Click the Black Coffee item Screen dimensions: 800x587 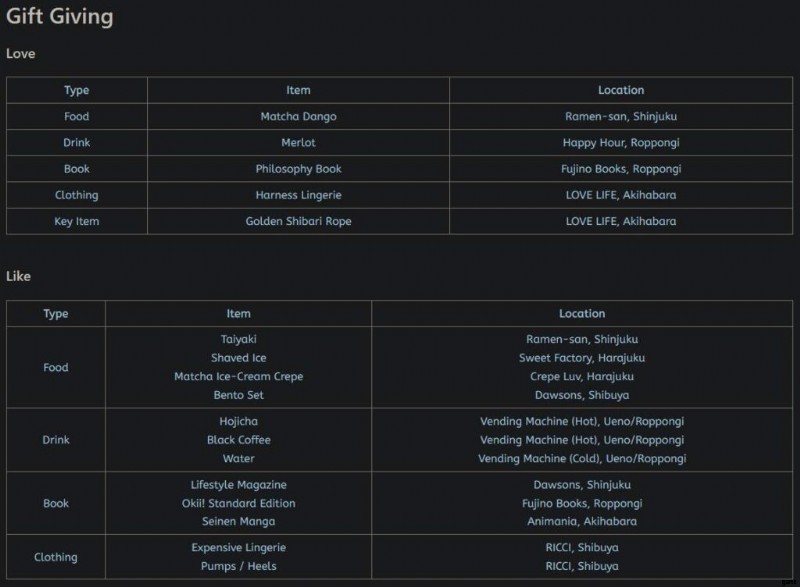click(x=238, y=440)
